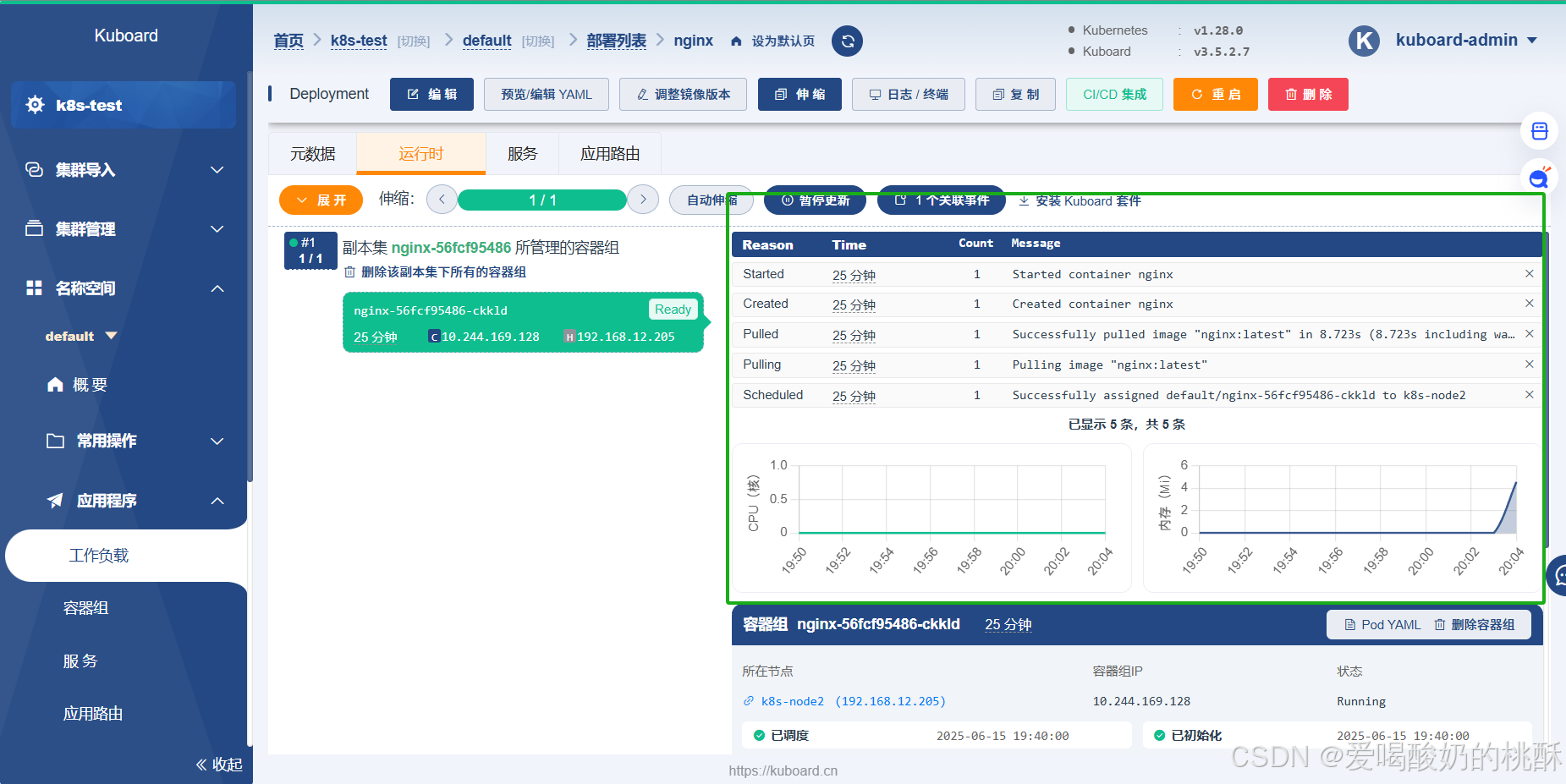Dismiss the Pulled event row
Image resolution: width=1566 pixels, height=784 pixels.
[1529, 334]
